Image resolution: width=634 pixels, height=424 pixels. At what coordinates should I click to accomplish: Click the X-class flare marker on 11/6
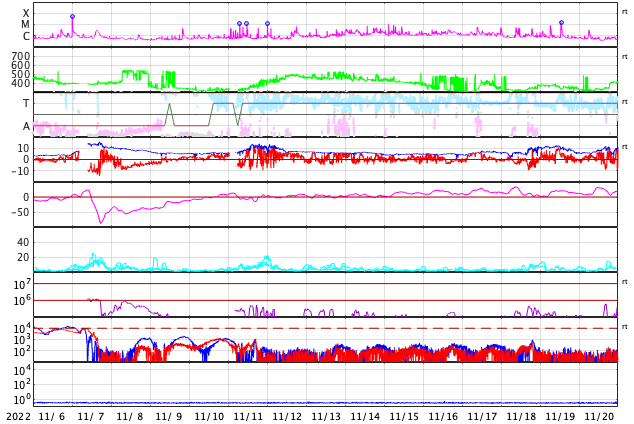click(x=72, y=17)
